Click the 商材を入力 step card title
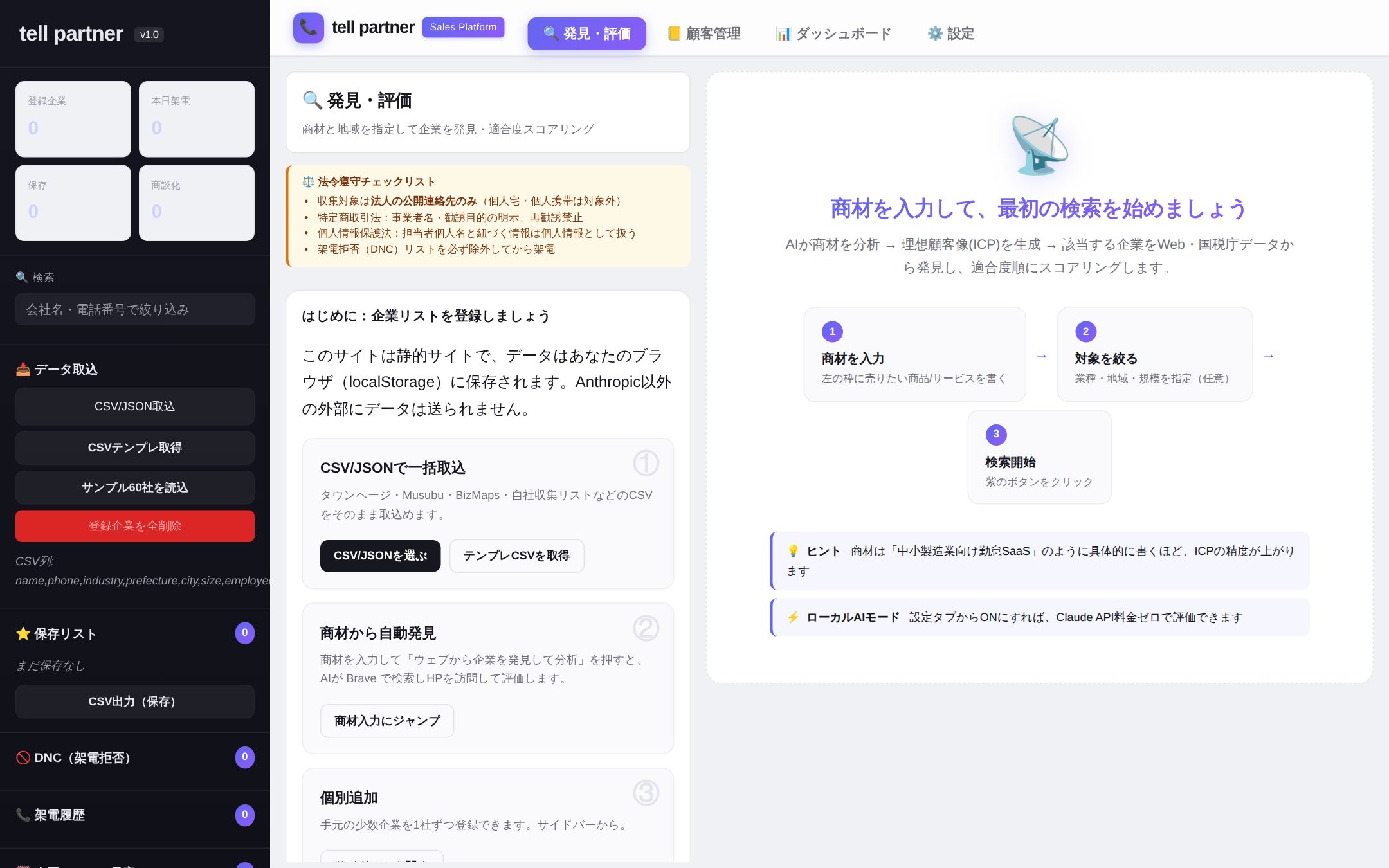This screenshot has width=1389, height=868. (853, 359)
